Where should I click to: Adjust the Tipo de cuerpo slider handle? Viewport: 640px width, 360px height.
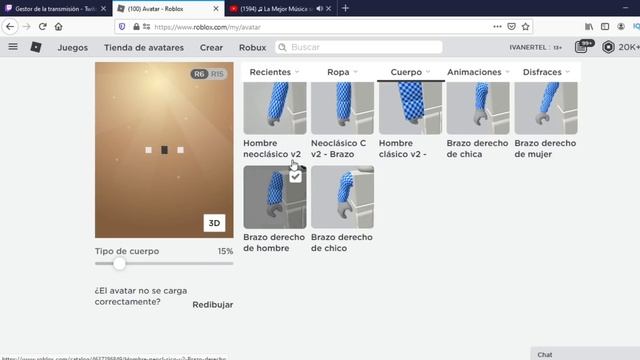pos(119,264)
